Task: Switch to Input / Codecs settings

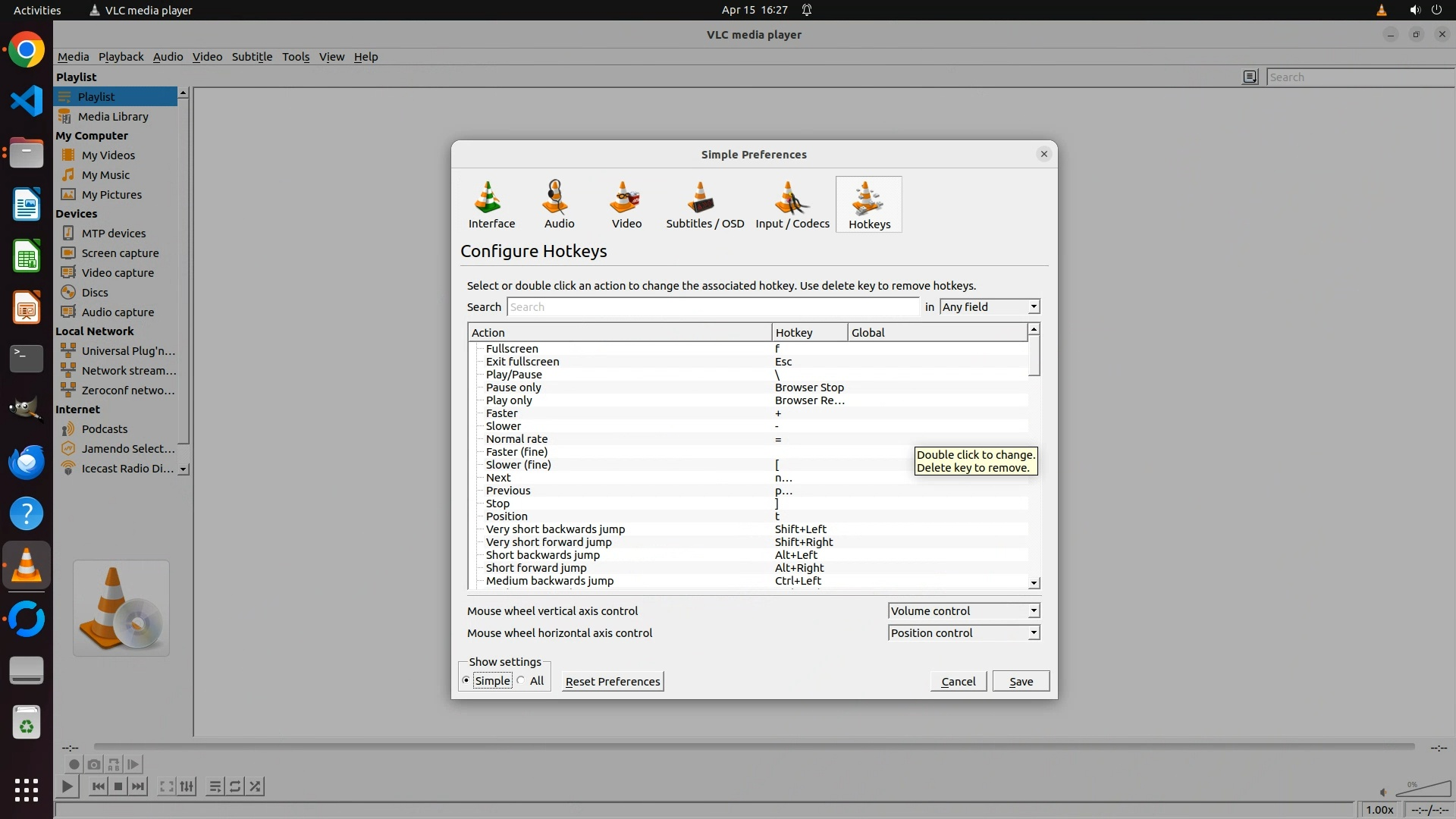Action: coord(792,204)
